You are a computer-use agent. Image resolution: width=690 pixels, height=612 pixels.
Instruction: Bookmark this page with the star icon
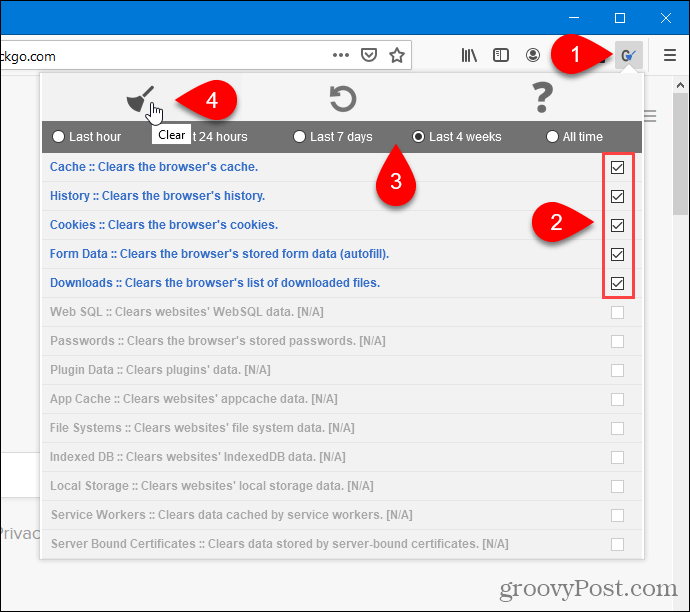point(397,55)
